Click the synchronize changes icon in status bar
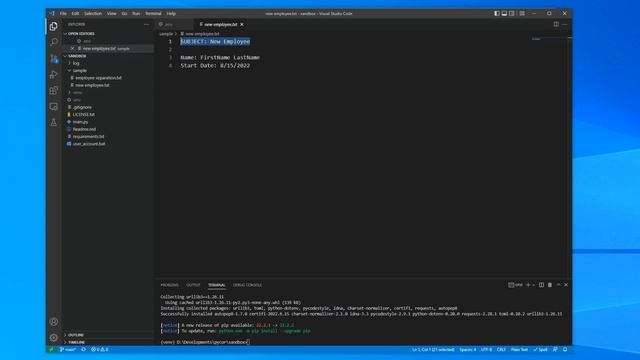The height and width of the screenshot is (360, 640). [x=83, y=349]
